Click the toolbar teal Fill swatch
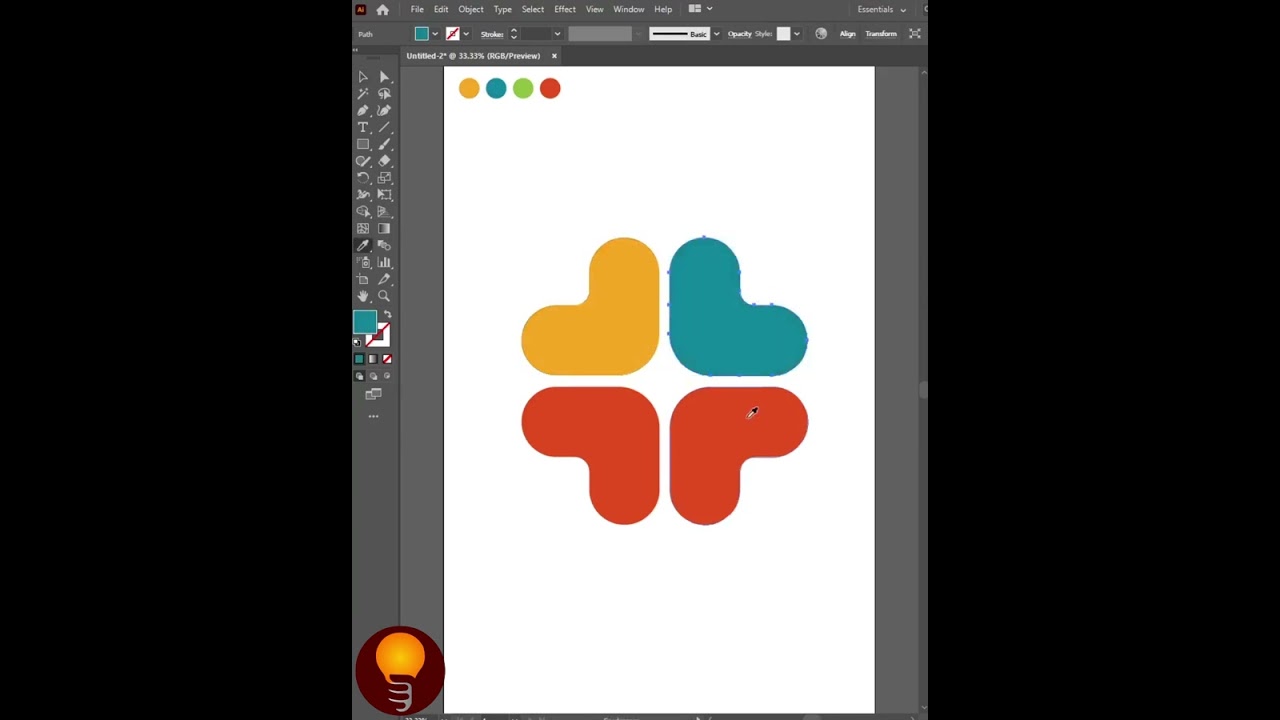Screen dimensions: 1280x720 tap(365, 321)
